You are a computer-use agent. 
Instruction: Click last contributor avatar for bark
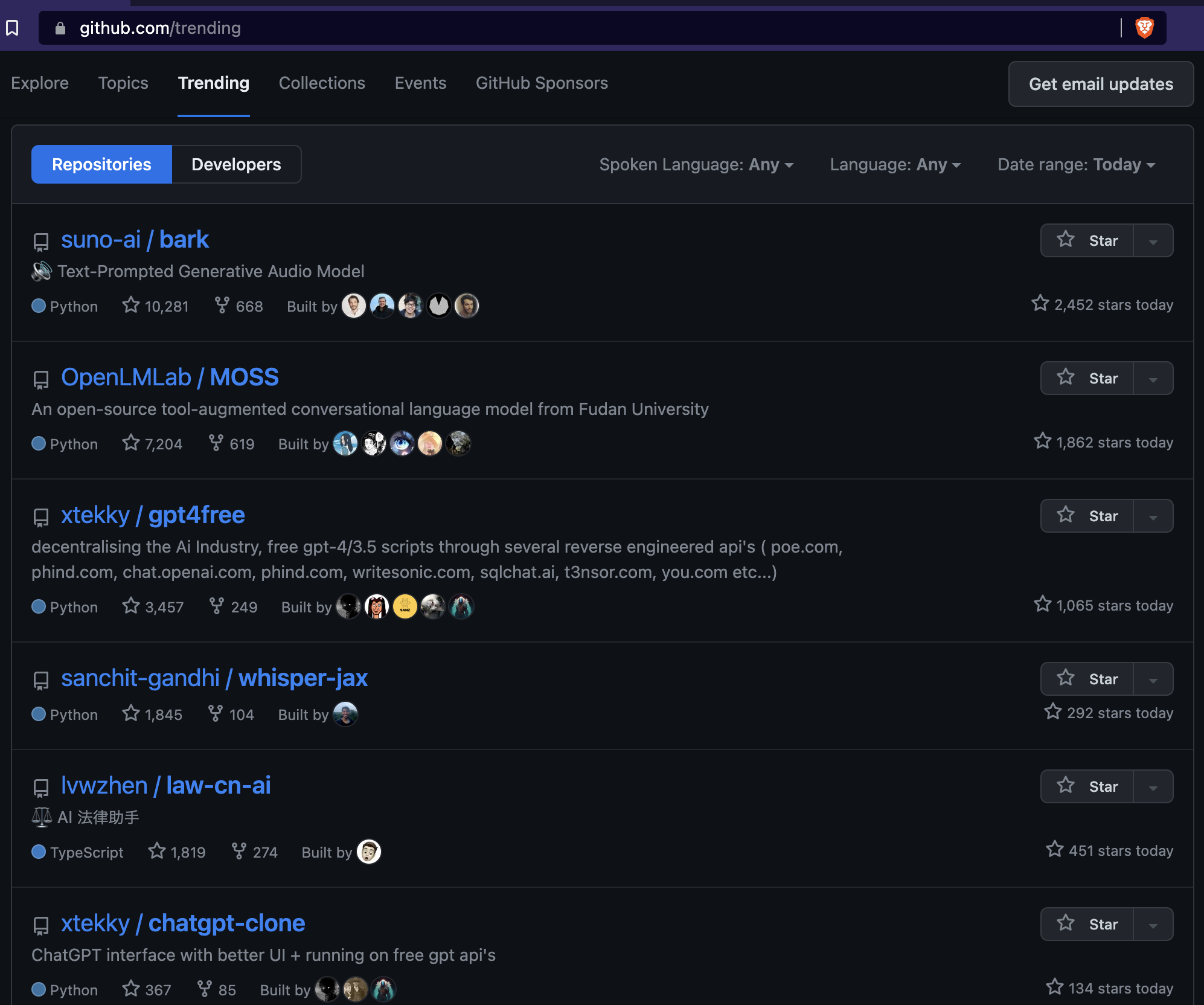(467, 306)
